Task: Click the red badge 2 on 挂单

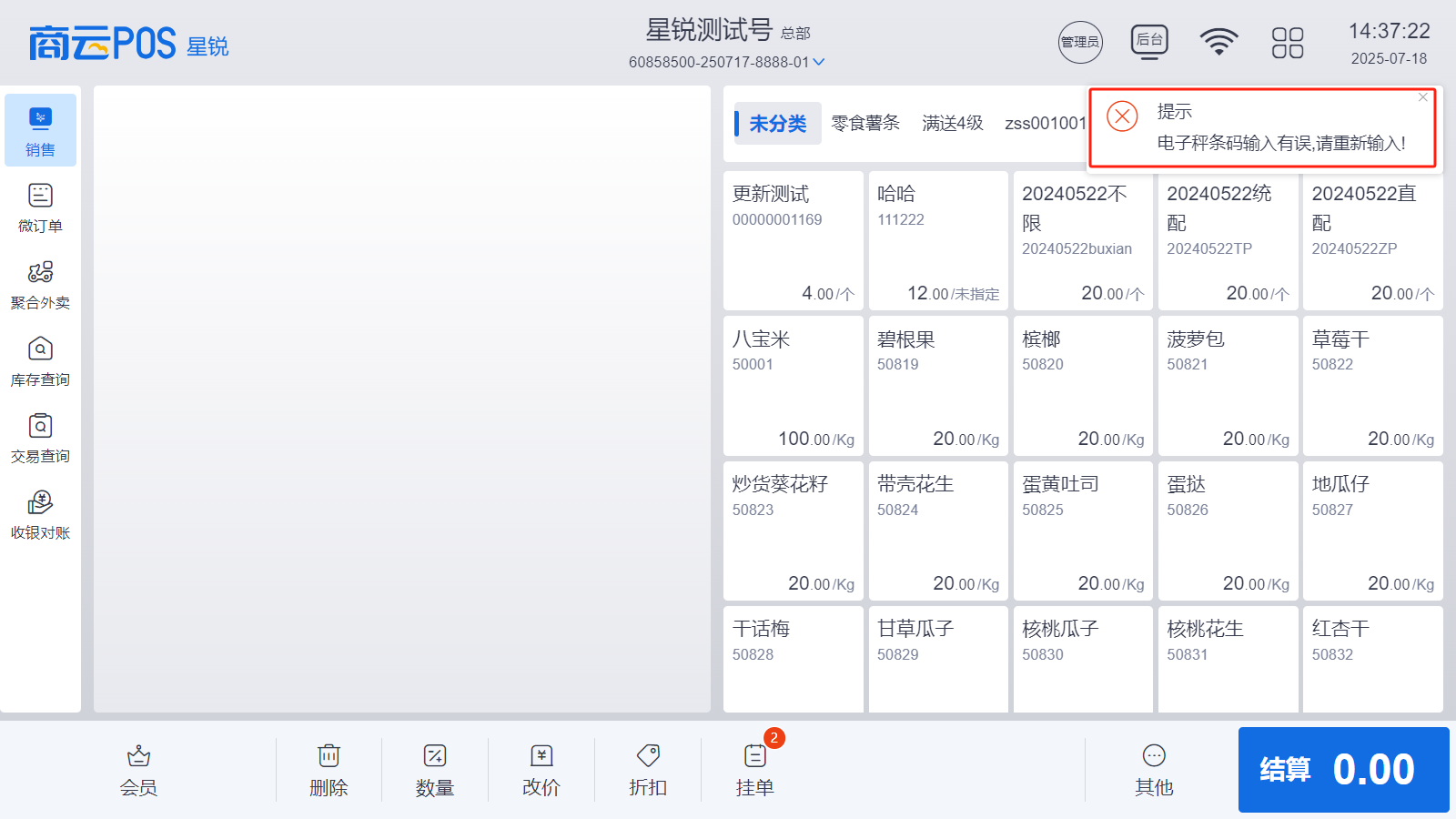Action: pos(774,738)
